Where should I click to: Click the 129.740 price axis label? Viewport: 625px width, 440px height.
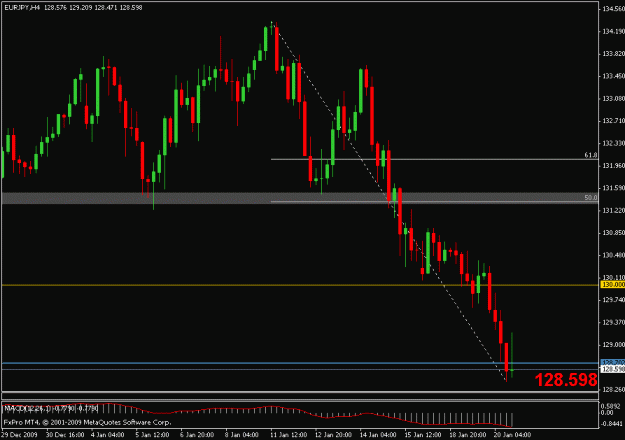click(613, 299)
